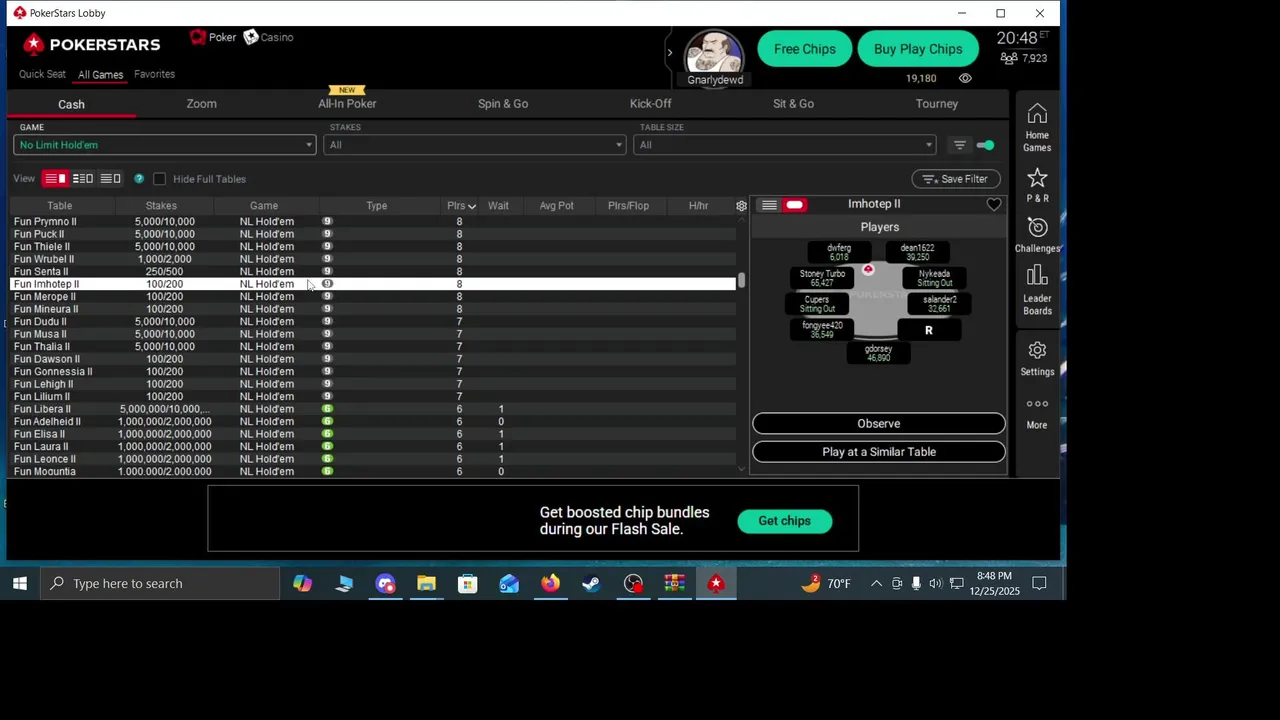Open the Tourney tab
Image resolution: width=1280 pixels, height=720 pixels.
pyautogui.click(x=937, y=104)
